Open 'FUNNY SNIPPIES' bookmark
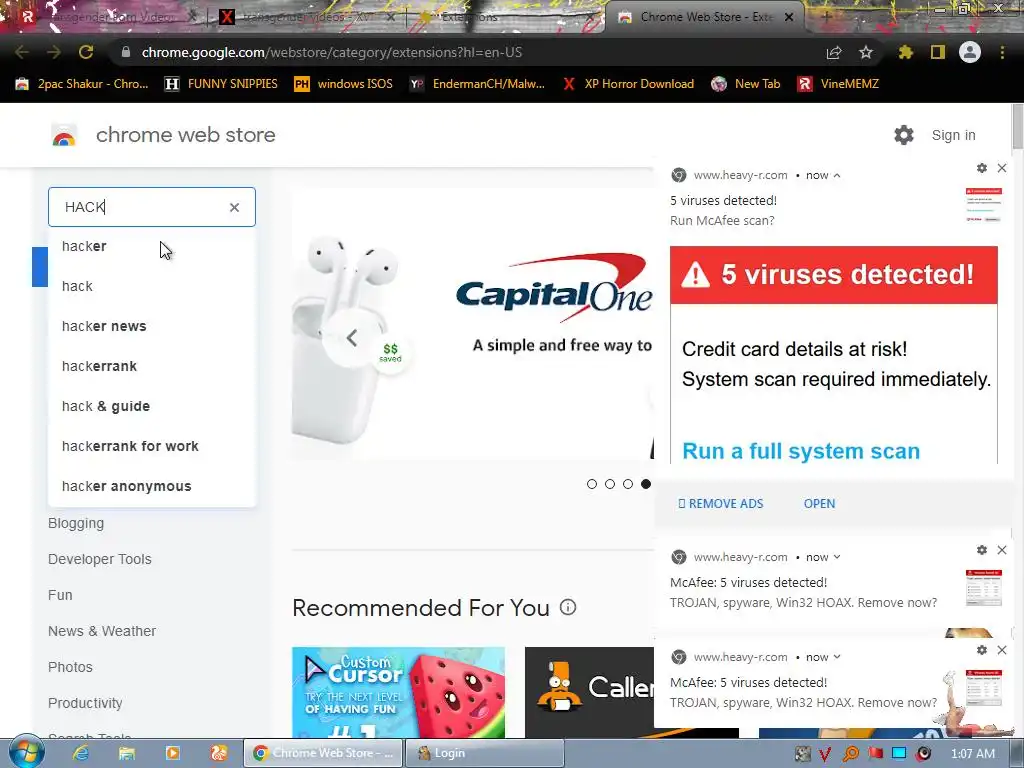The height and width of the screenshot is (768, 1024). click(x=221, y=84)
